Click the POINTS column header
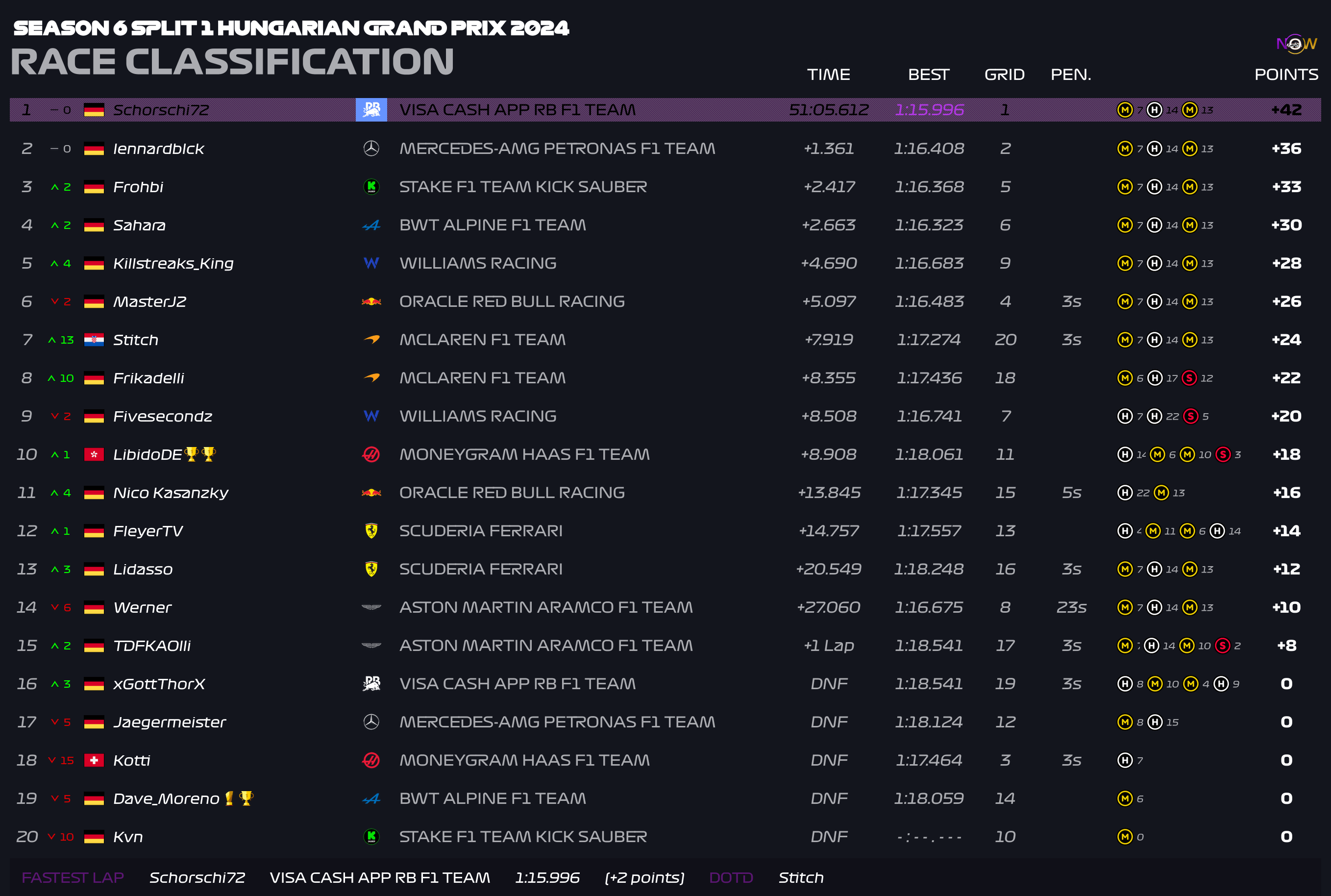 [1286, 75]
